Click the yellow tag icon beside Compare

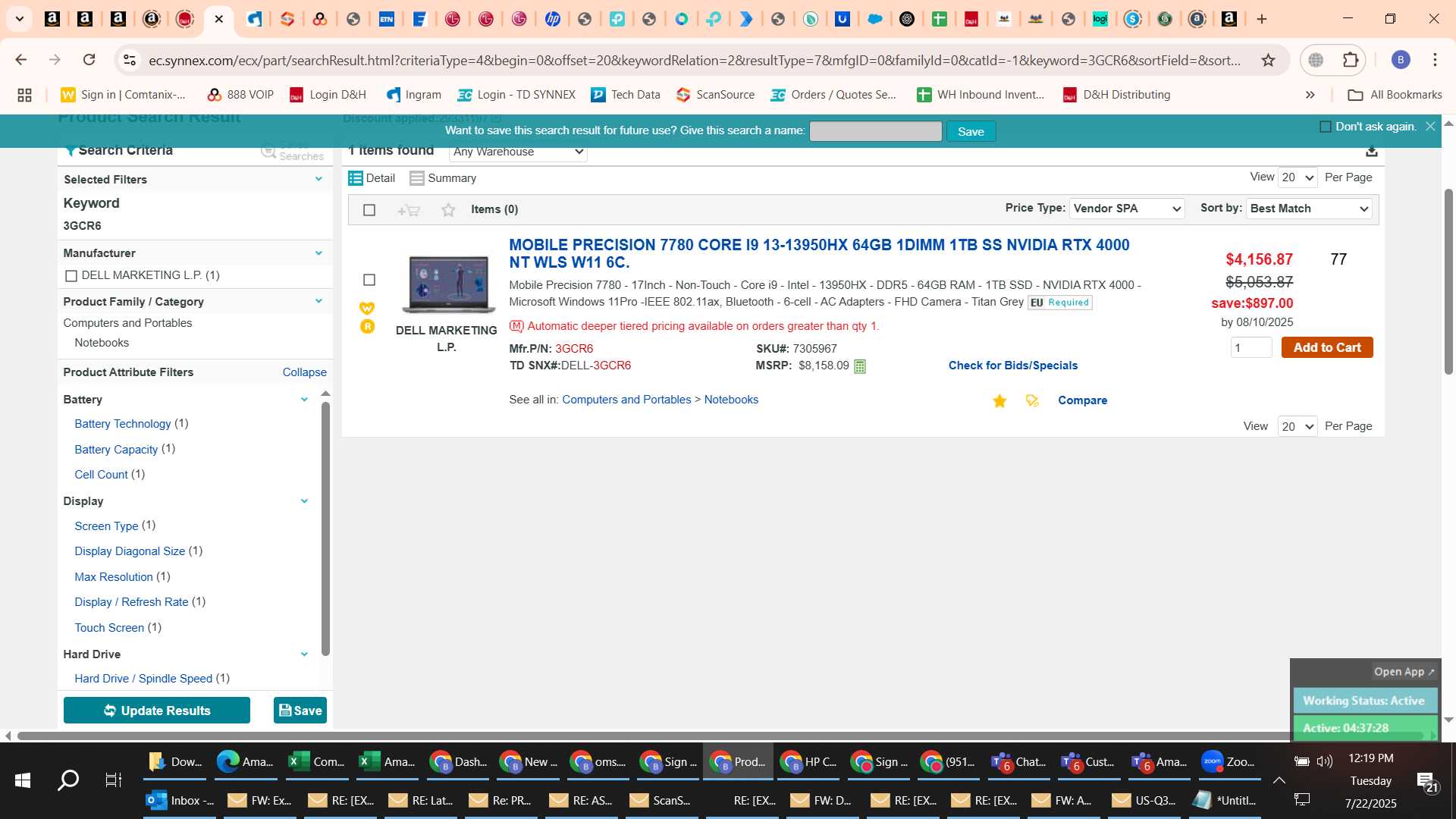pos(1032,400)
